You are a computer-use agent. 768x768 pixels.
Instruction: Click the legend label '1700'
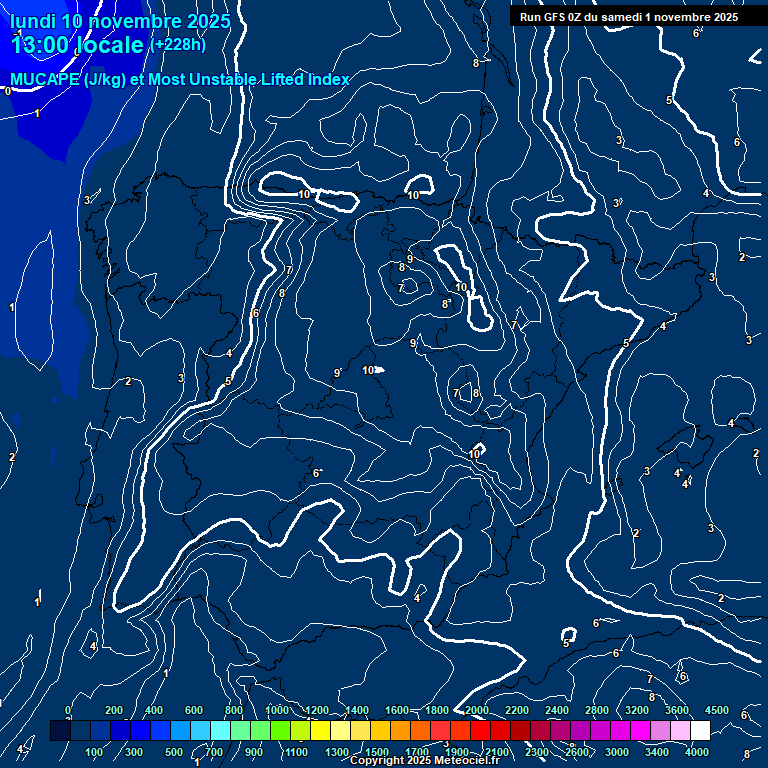(417, 752)
